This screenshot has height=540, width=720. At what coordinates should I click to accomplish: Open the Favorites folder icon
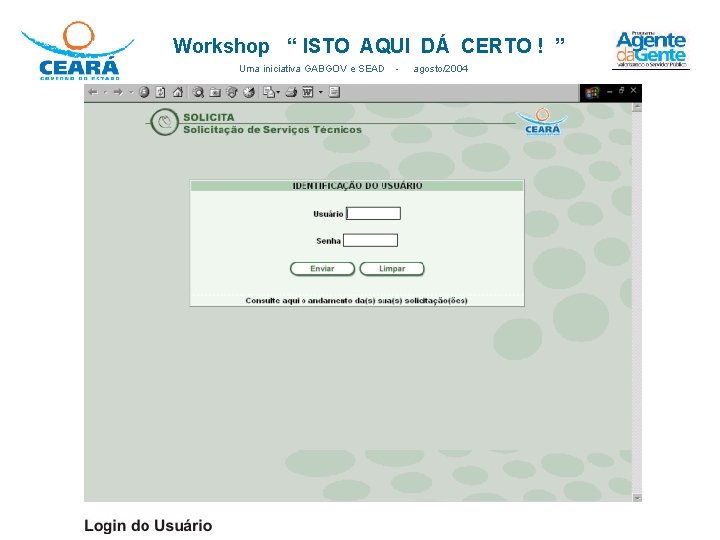215,92
